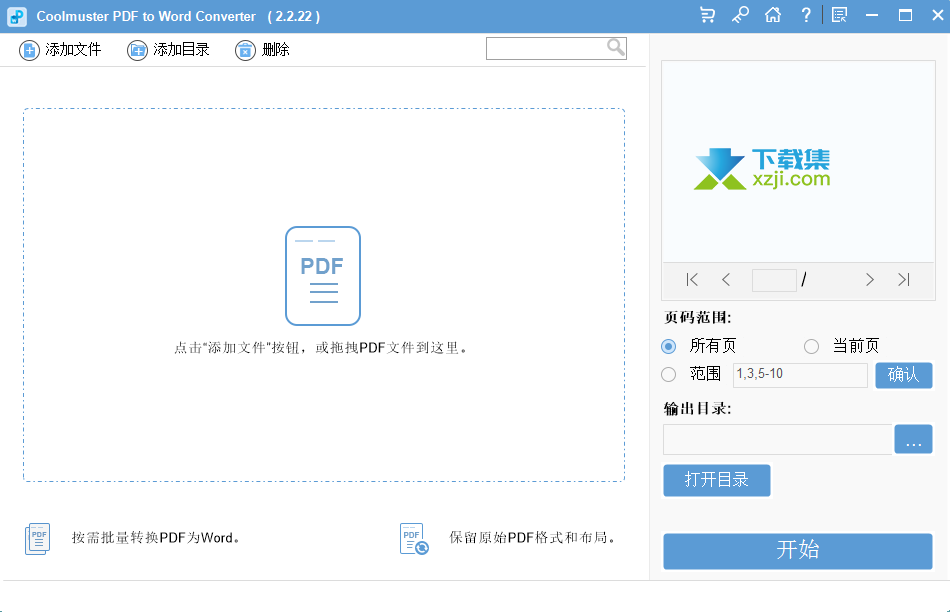Select the Range (范围) radio button

(x=668, y=374)
